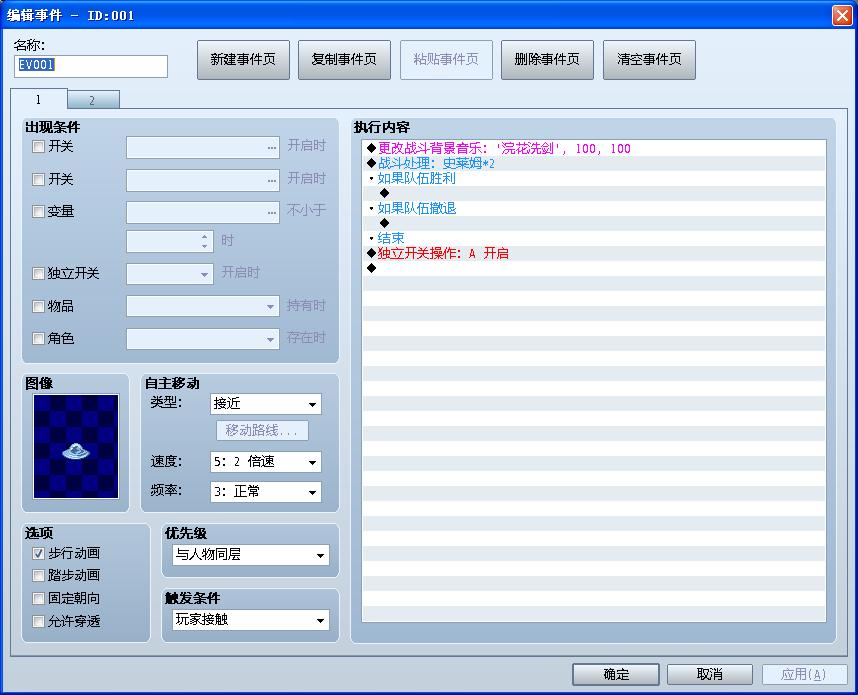Enable the 物品 condition checkbox

point(38,306)
